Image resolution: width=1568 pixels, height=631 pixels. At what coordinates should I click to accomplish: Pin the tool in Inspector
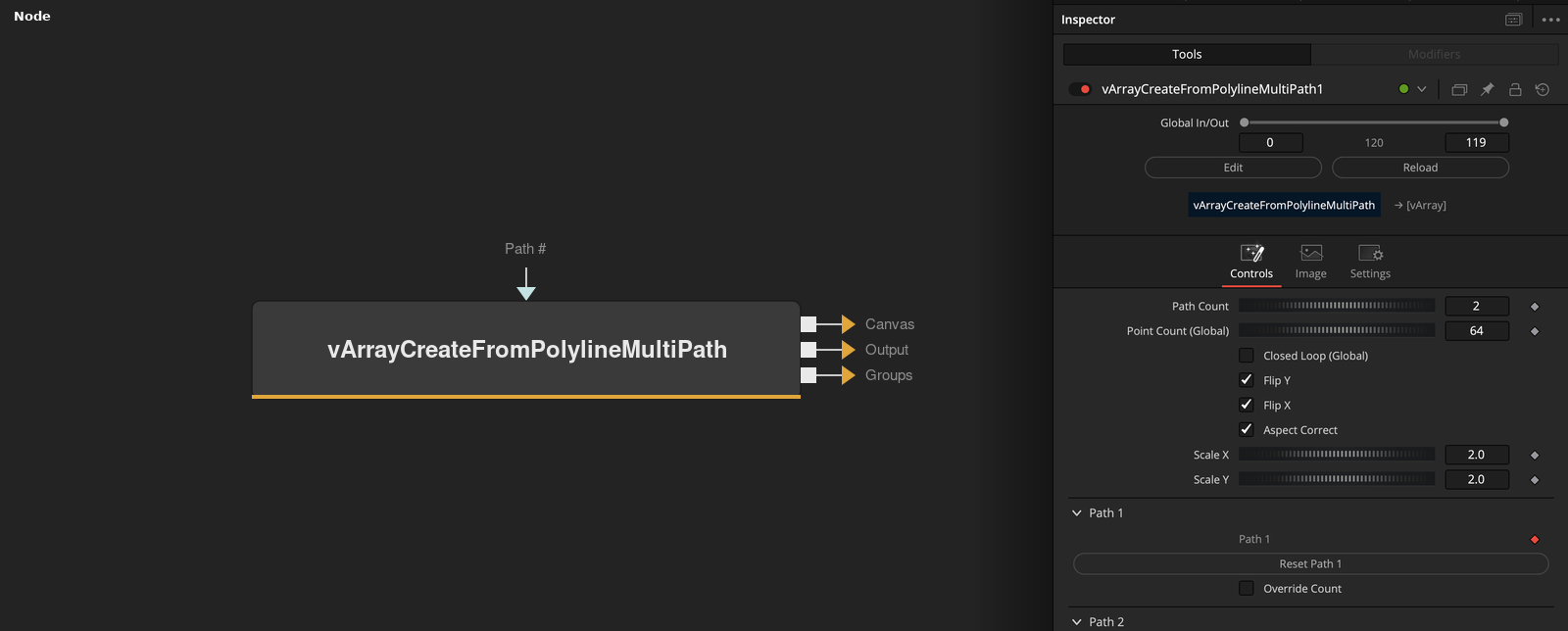tap(1487, 89)
